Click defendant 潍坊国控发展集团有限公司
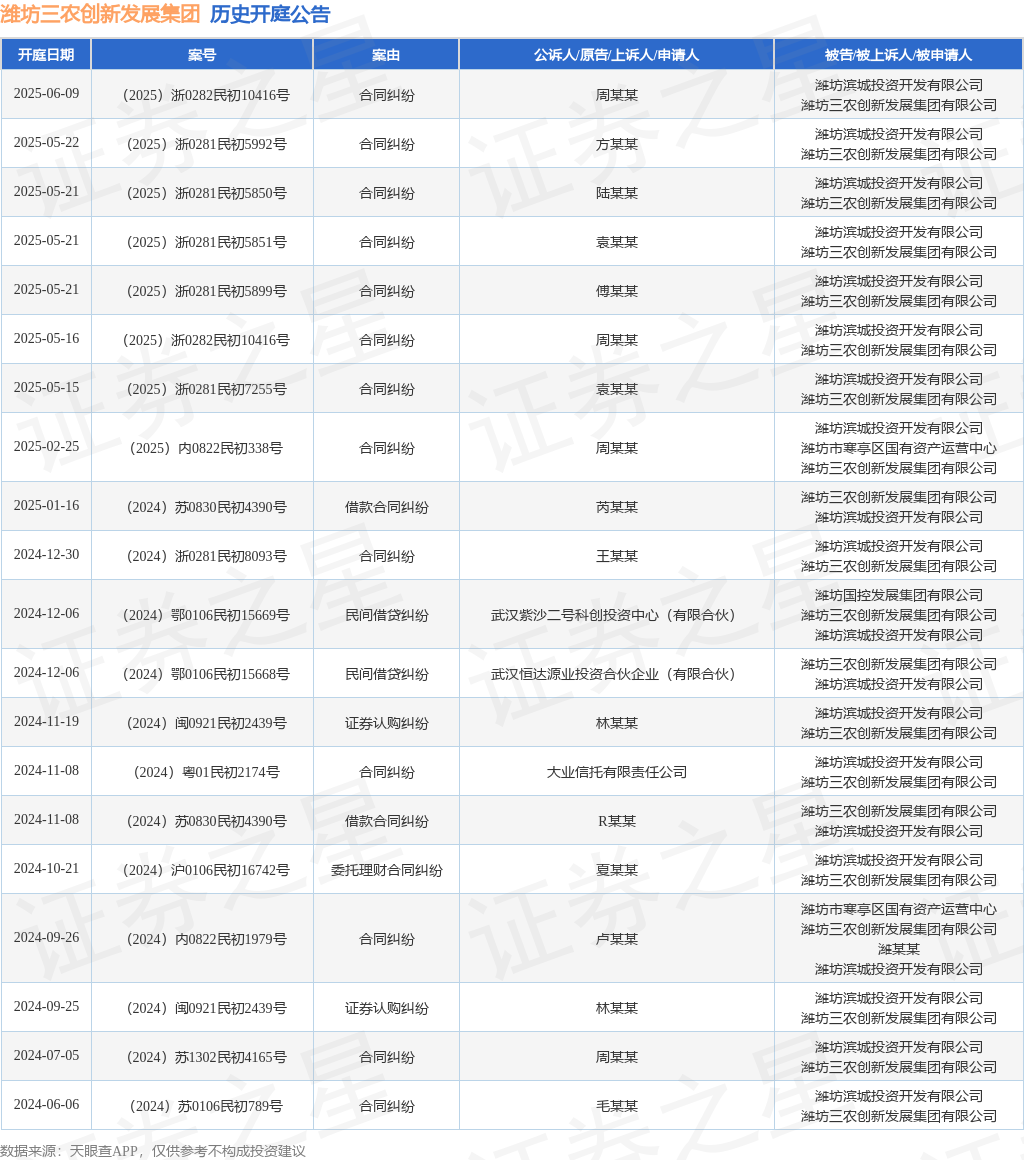The width and height of the screenshot is (1024, 1160). coord(898,596)
